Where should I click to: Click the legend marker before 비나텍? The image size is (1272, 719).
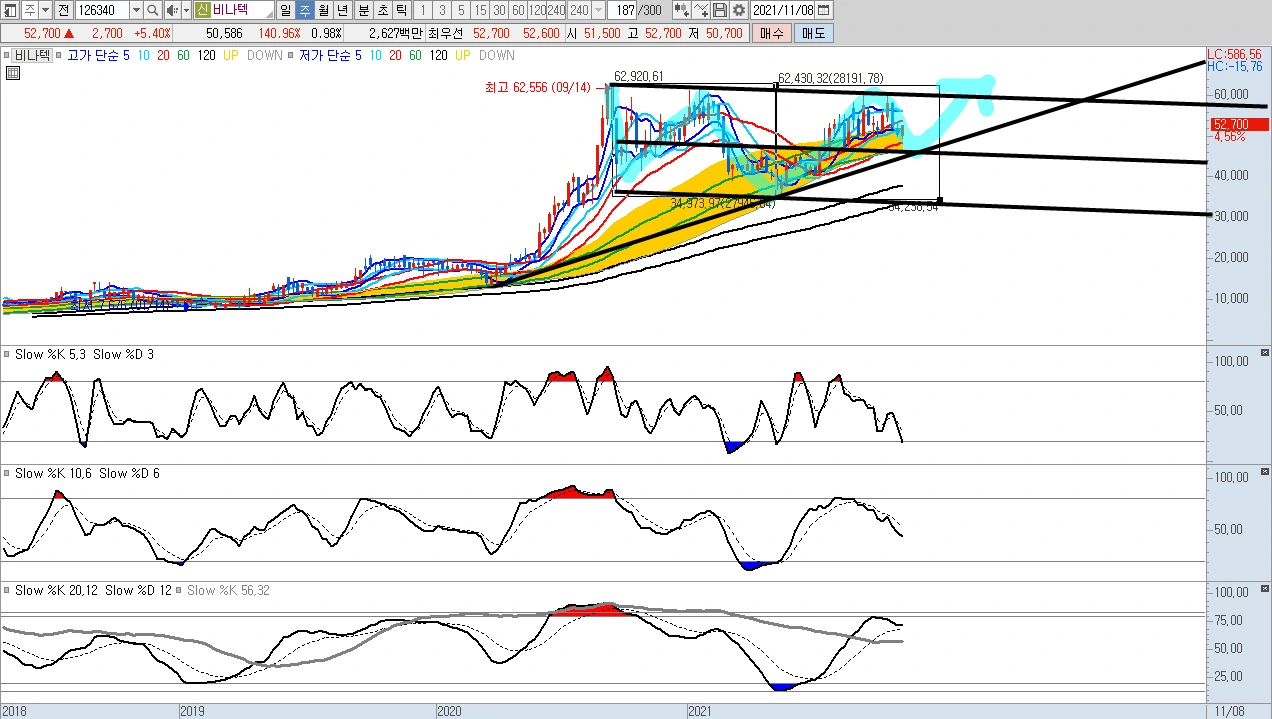click(6, 56)
